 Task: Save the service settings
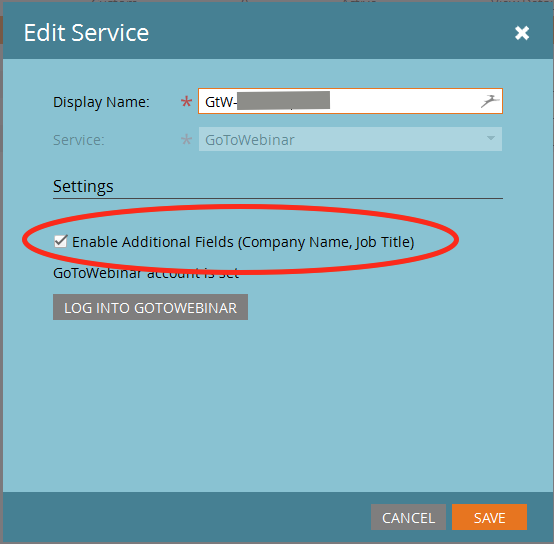(x=489, y=518)
